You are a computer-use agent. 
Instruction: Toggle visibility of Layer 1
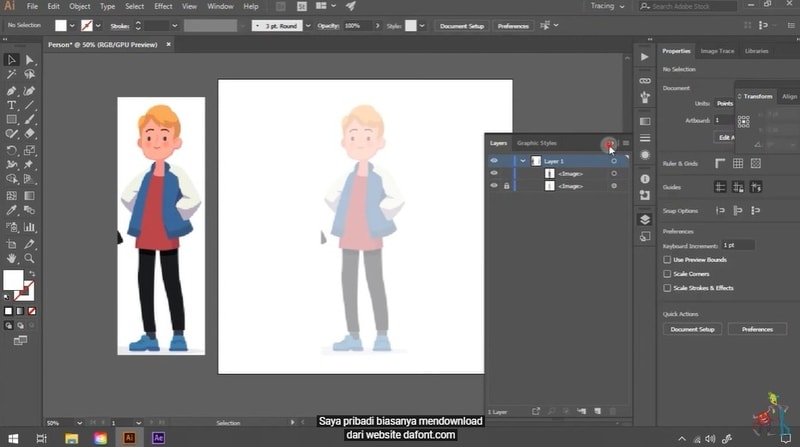pyautogui.click(x=494, y=160)
